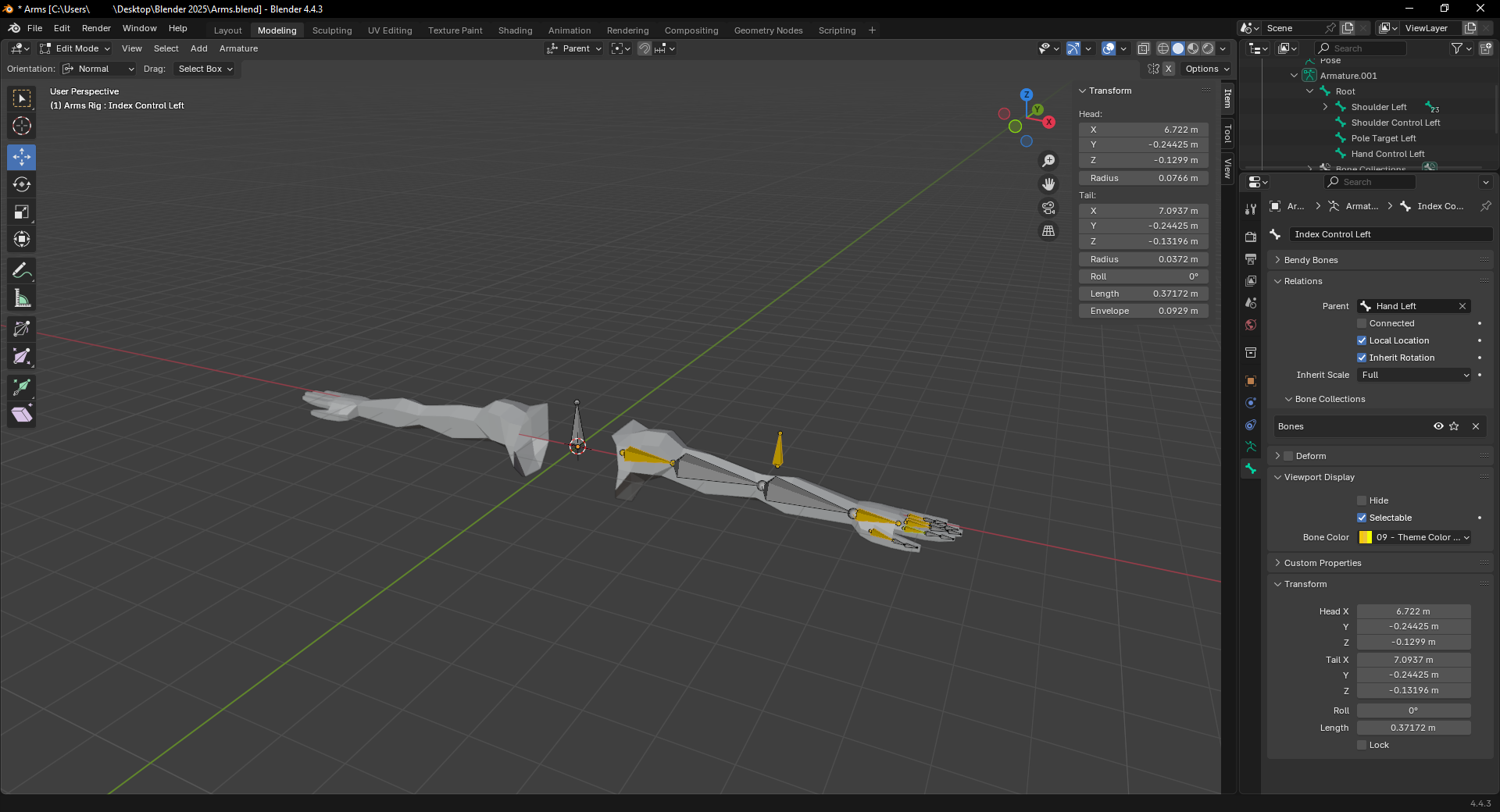Add a new collection in the outliner
The image size is (1500, 812).
point(1486,48)
